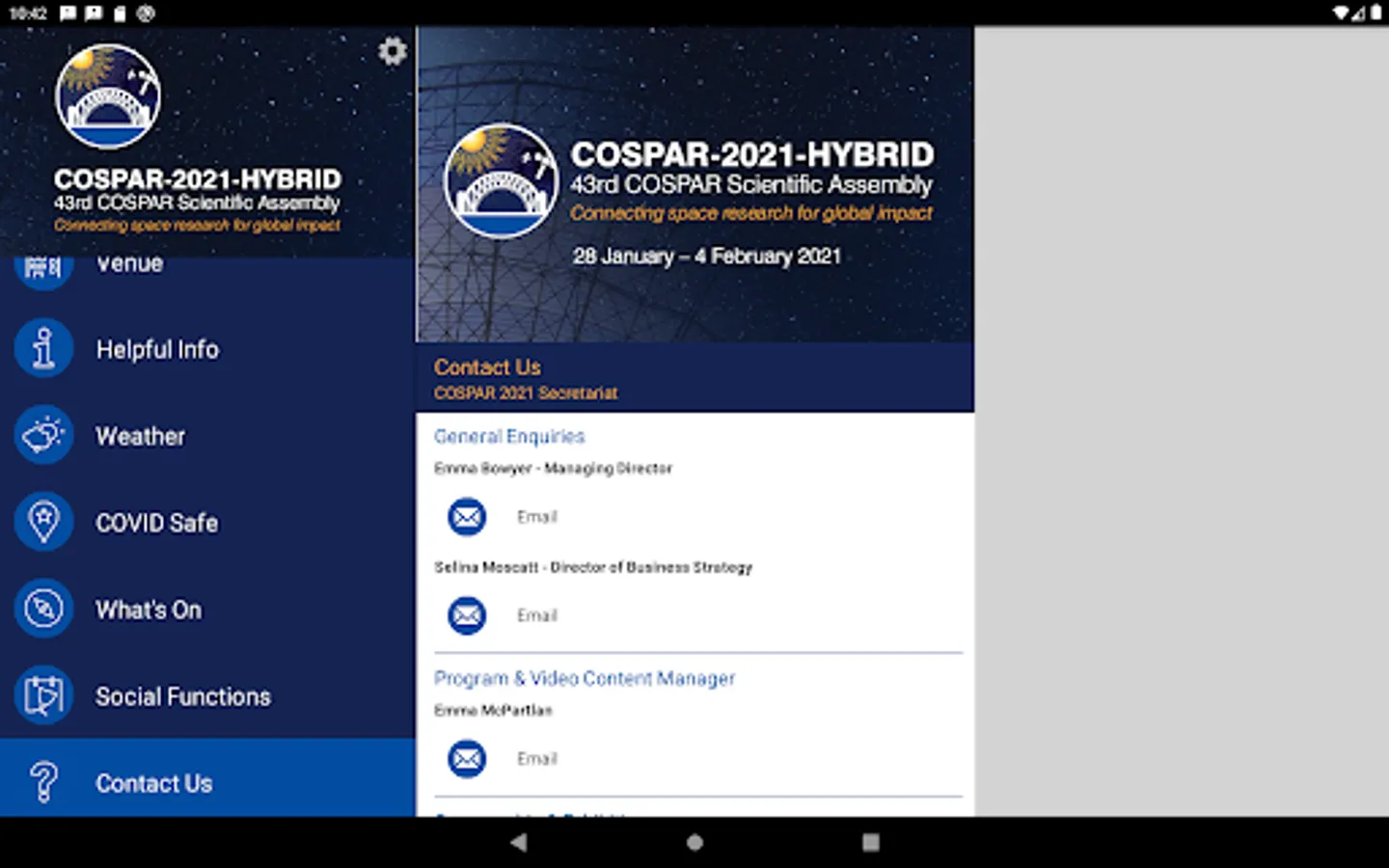Tap the What's On compass icon
1389x868 pixels.
pos(43,610)
